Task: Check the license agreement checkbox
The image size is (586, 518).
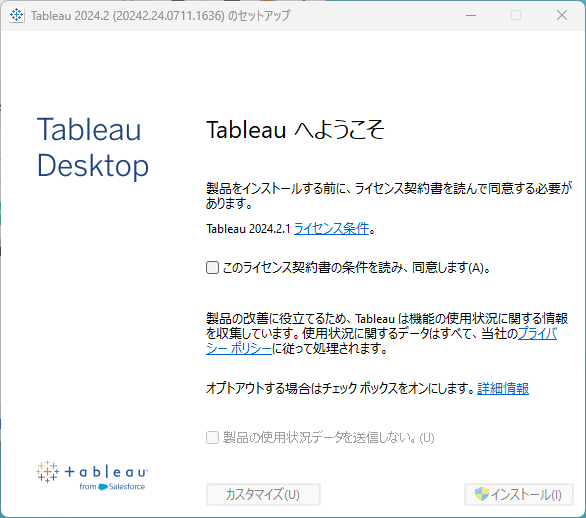Action: point(212,268)
